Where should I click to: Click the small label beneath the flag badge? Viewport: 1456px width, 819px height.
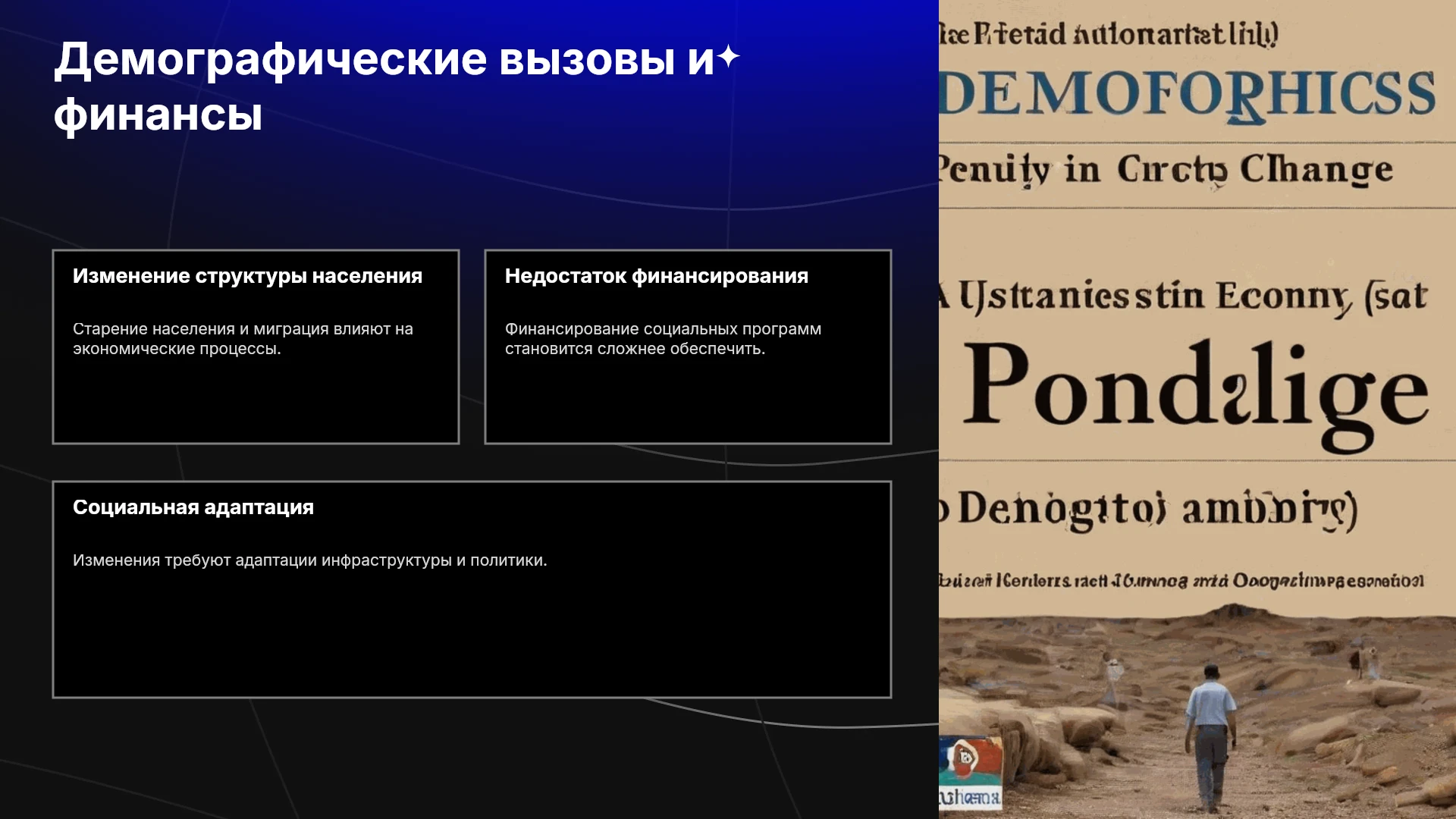pos(970,798)
